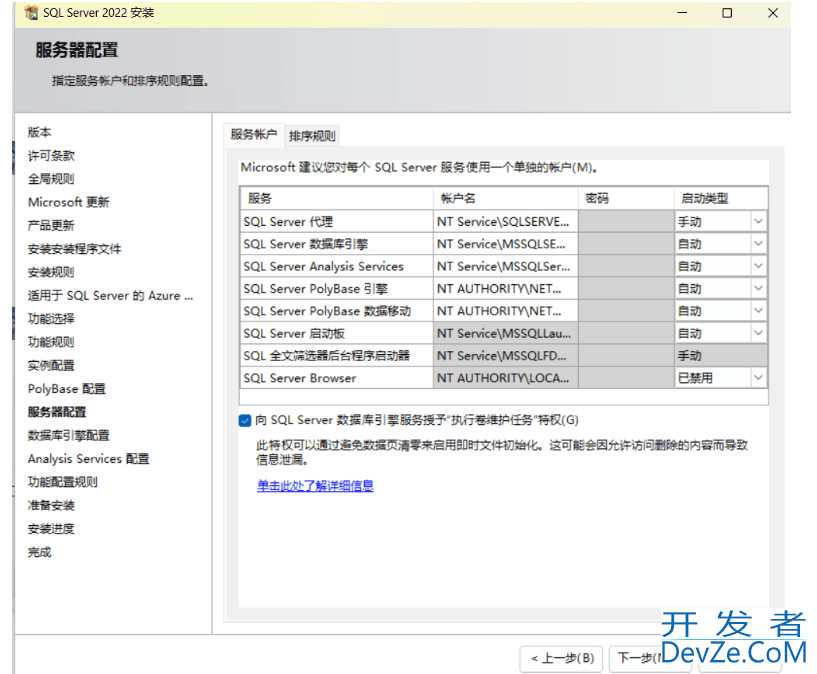Select 产品更新 step in the sidebar
The height and width of the screenshot is (674, 817).
pos(51,226)
